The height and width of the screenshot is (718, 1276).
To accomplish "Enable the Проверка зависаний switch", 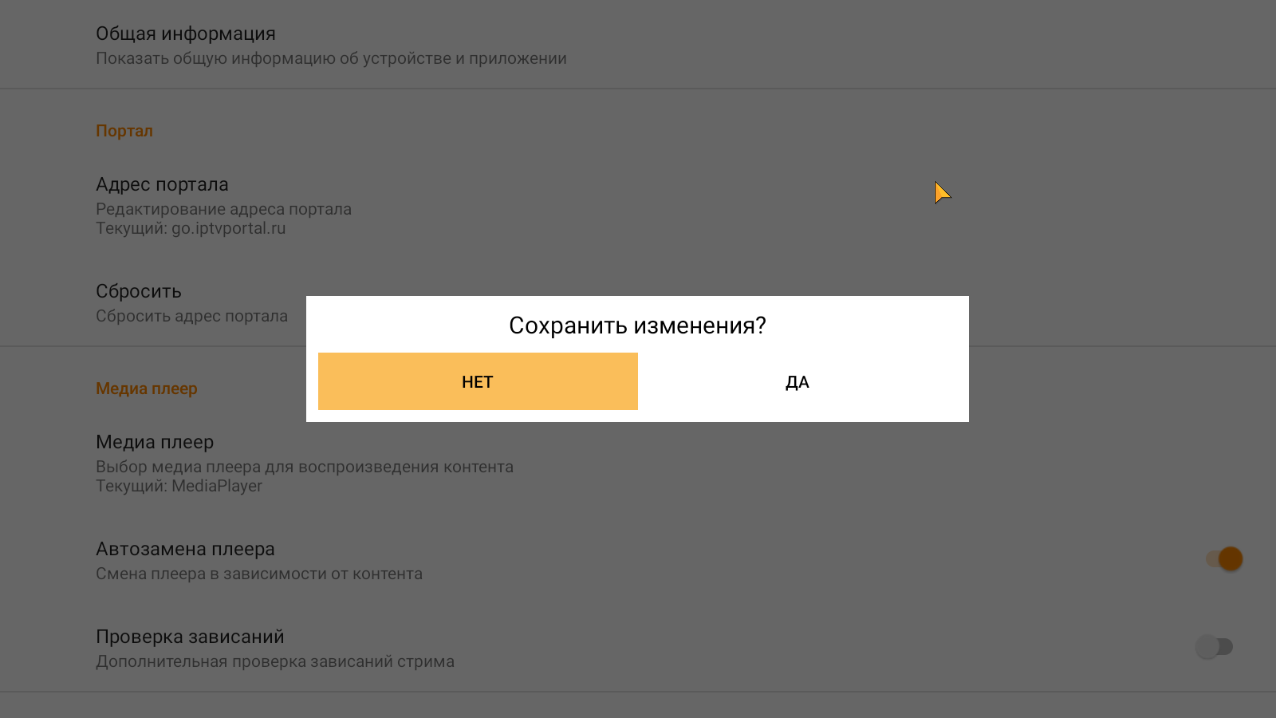I will [x=1214, y=647].
